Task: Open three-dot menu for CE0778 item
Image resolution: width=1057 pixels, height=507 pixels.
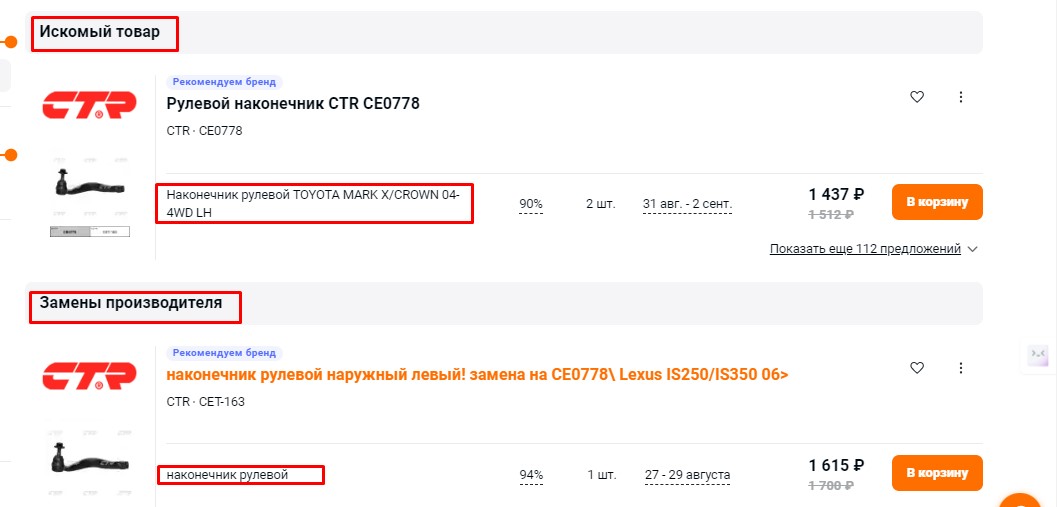Action: 961,97
